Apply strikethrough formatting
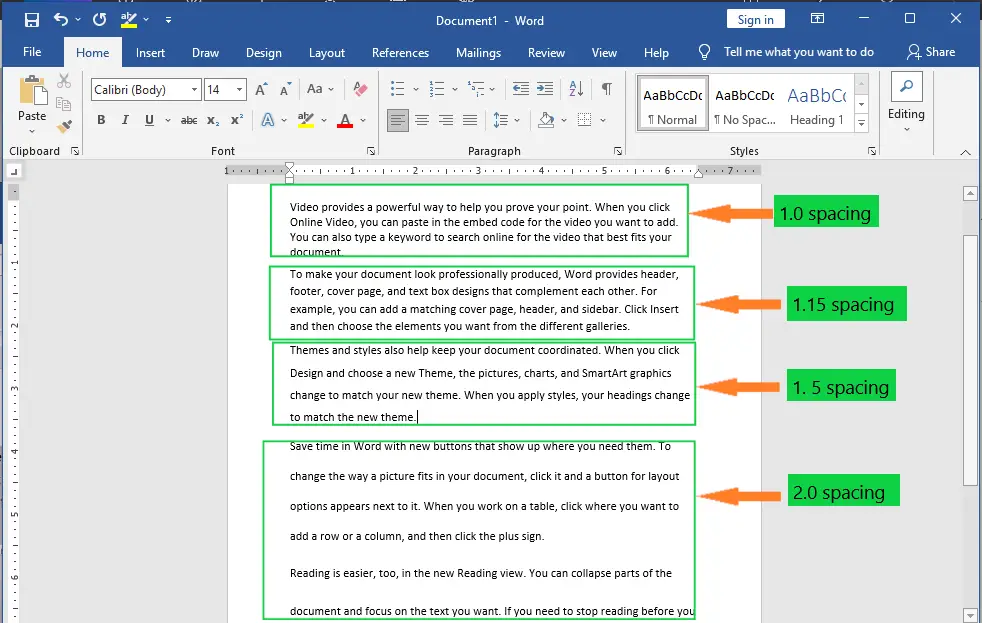 188,120
